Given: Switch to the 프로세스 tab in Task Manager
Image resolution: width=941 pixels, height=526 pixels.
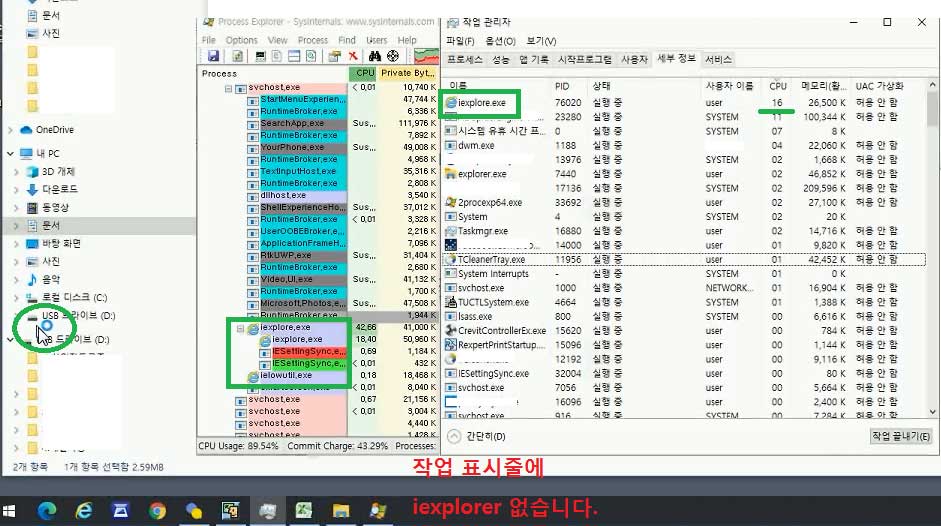Looking at the screenshot, I should [x=465, y=59].
